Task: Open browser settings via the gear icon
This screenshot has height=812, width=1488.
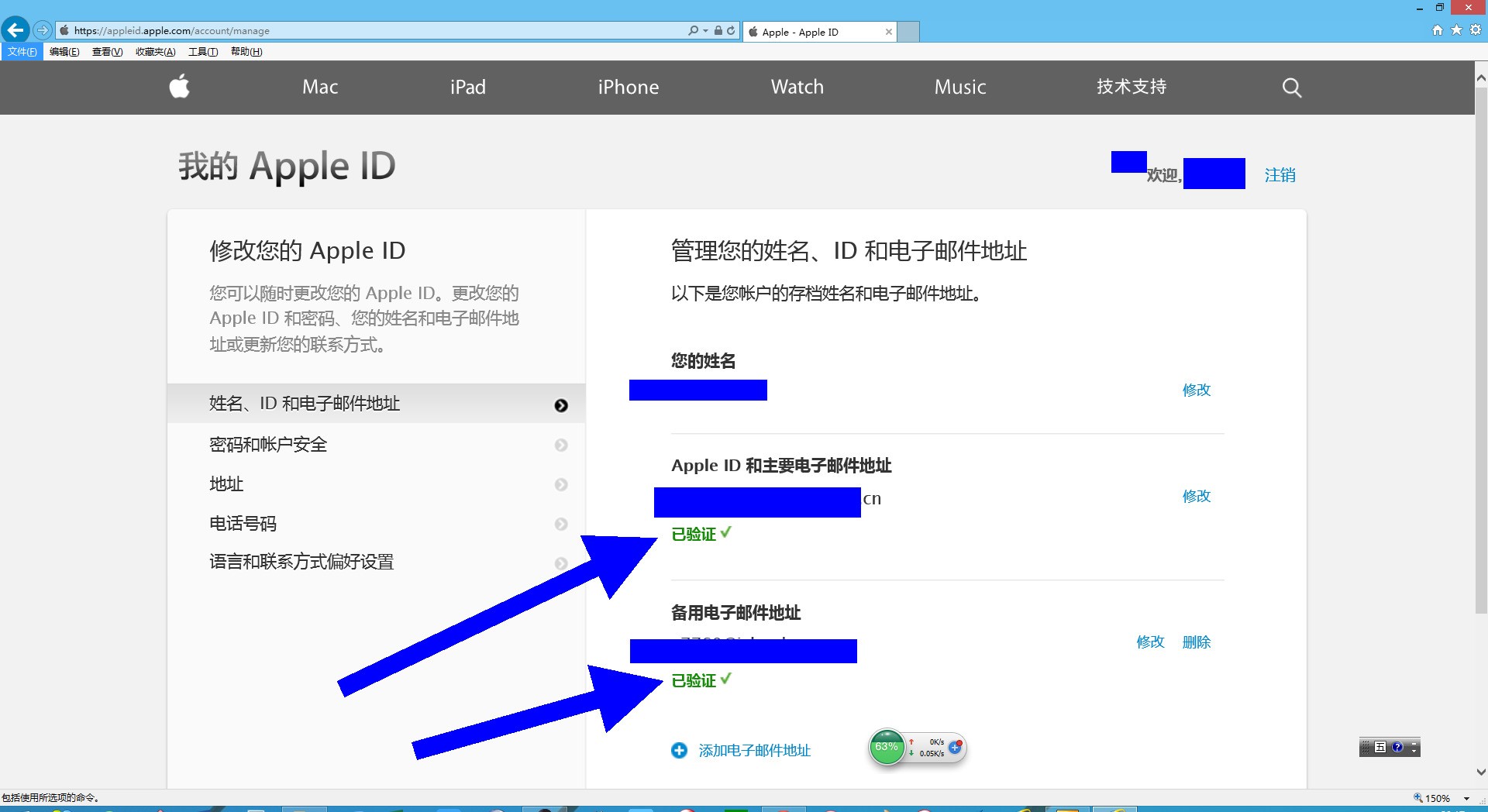Action: (1475, 29)
